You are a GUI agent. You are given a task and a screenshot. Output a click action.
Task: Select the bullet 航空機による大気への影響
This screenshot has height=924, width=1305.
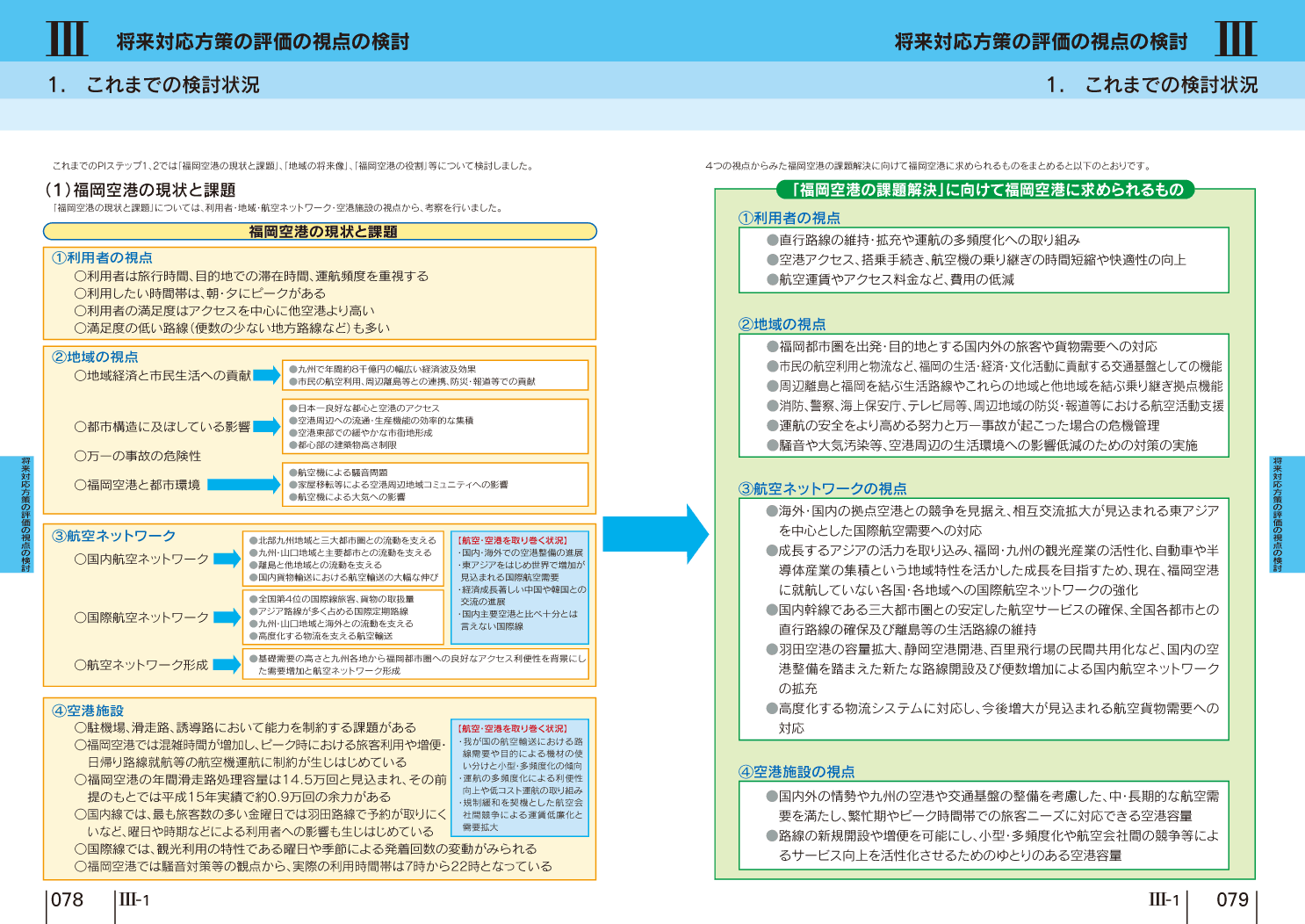[x=347, y=497]
